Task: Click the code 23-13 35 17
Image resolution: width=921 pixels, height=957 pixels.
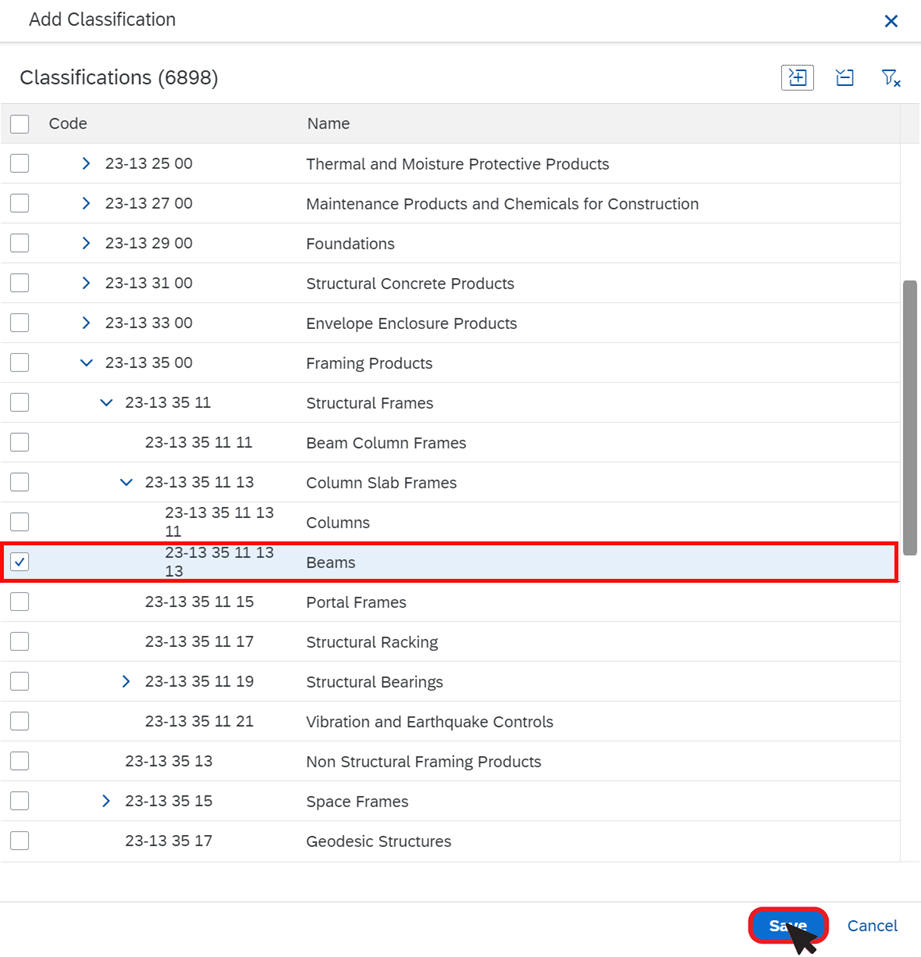Action: pos(168,840)
